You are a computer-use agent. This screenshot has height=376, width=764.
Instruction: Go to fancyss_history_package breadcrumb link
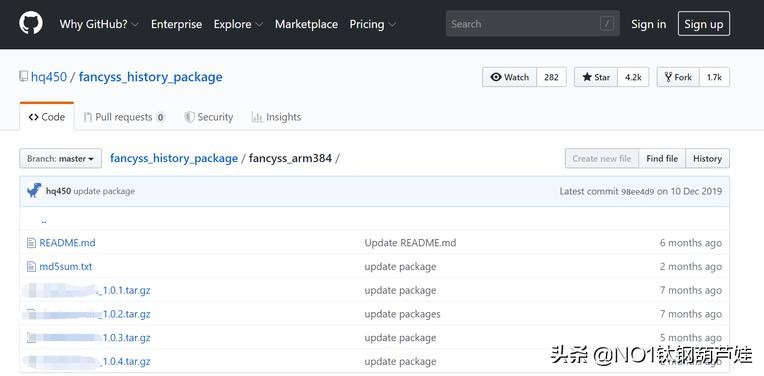(x=174, y=158)
